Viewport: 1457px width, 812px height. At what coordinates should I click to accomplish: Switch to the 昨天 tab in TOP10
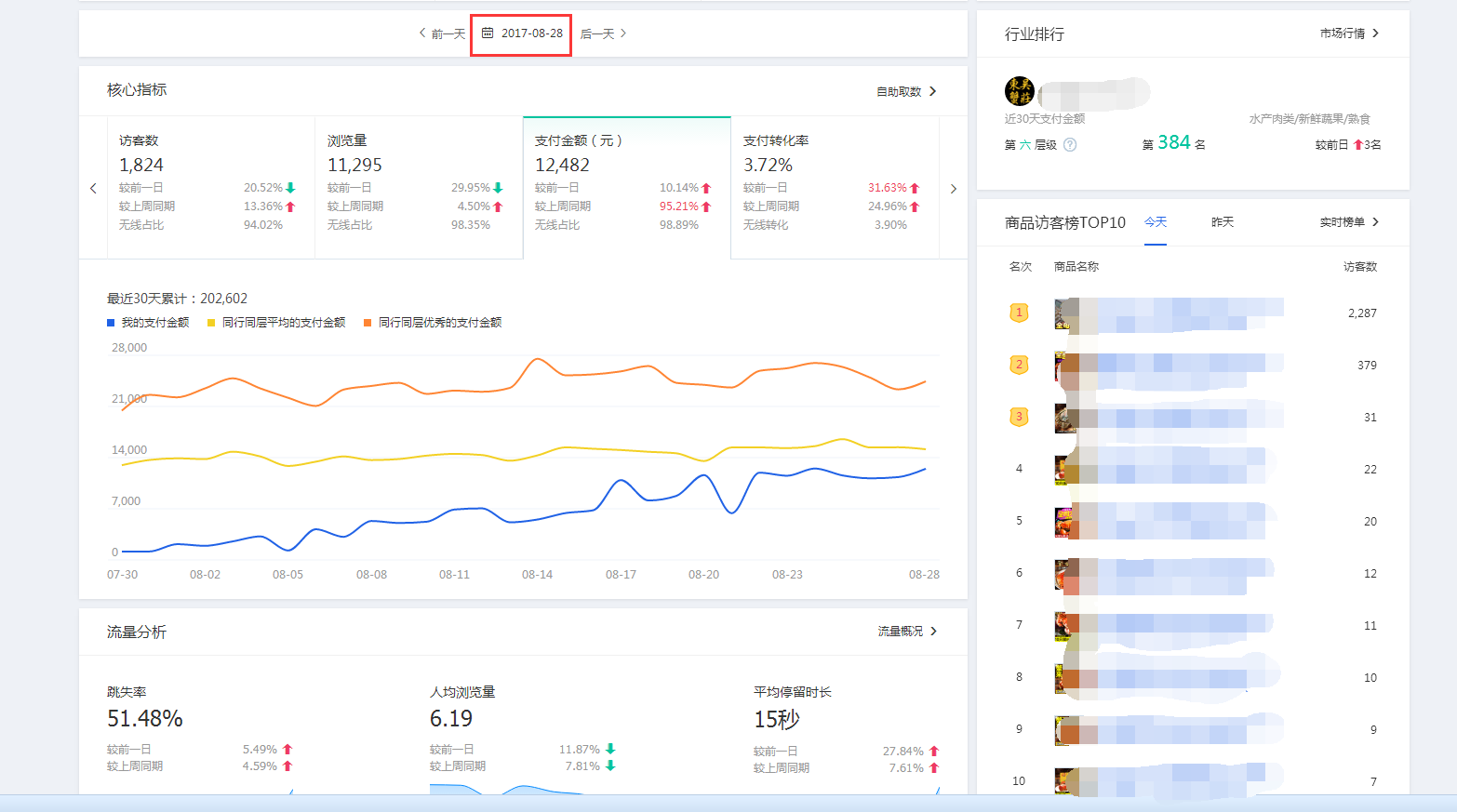point(1222,222)
